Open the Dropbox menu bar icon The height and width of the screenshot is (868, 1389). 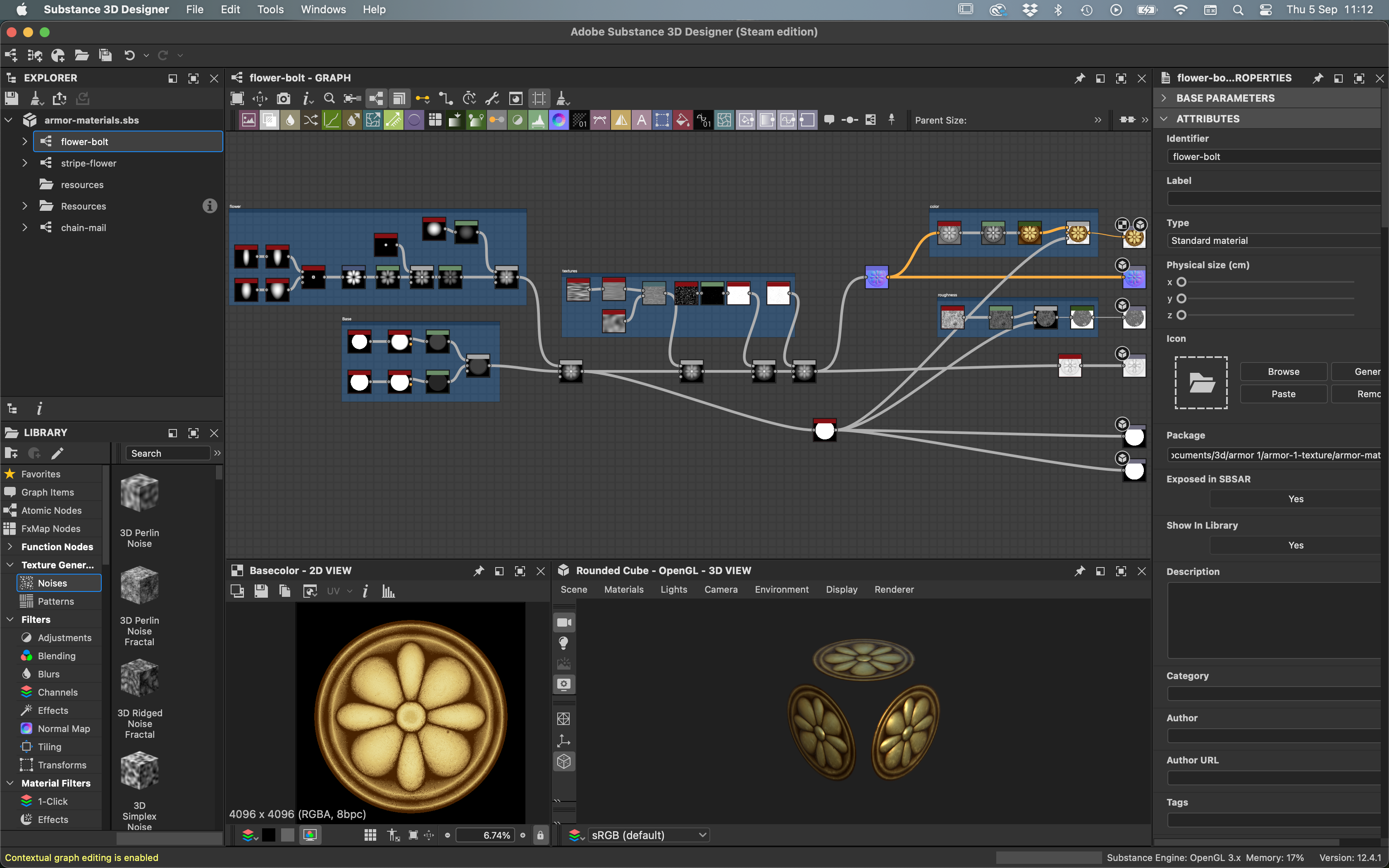coord(1030,10)
